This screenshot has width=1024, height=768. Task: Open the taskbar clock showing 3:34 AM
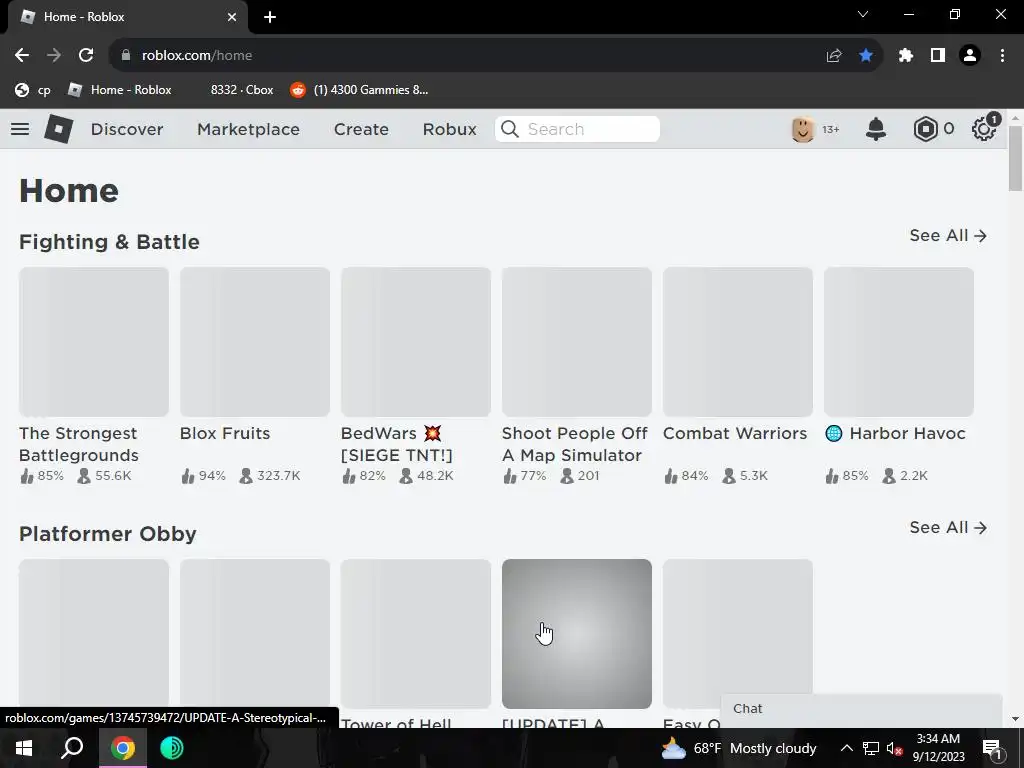tap(938, 748)
